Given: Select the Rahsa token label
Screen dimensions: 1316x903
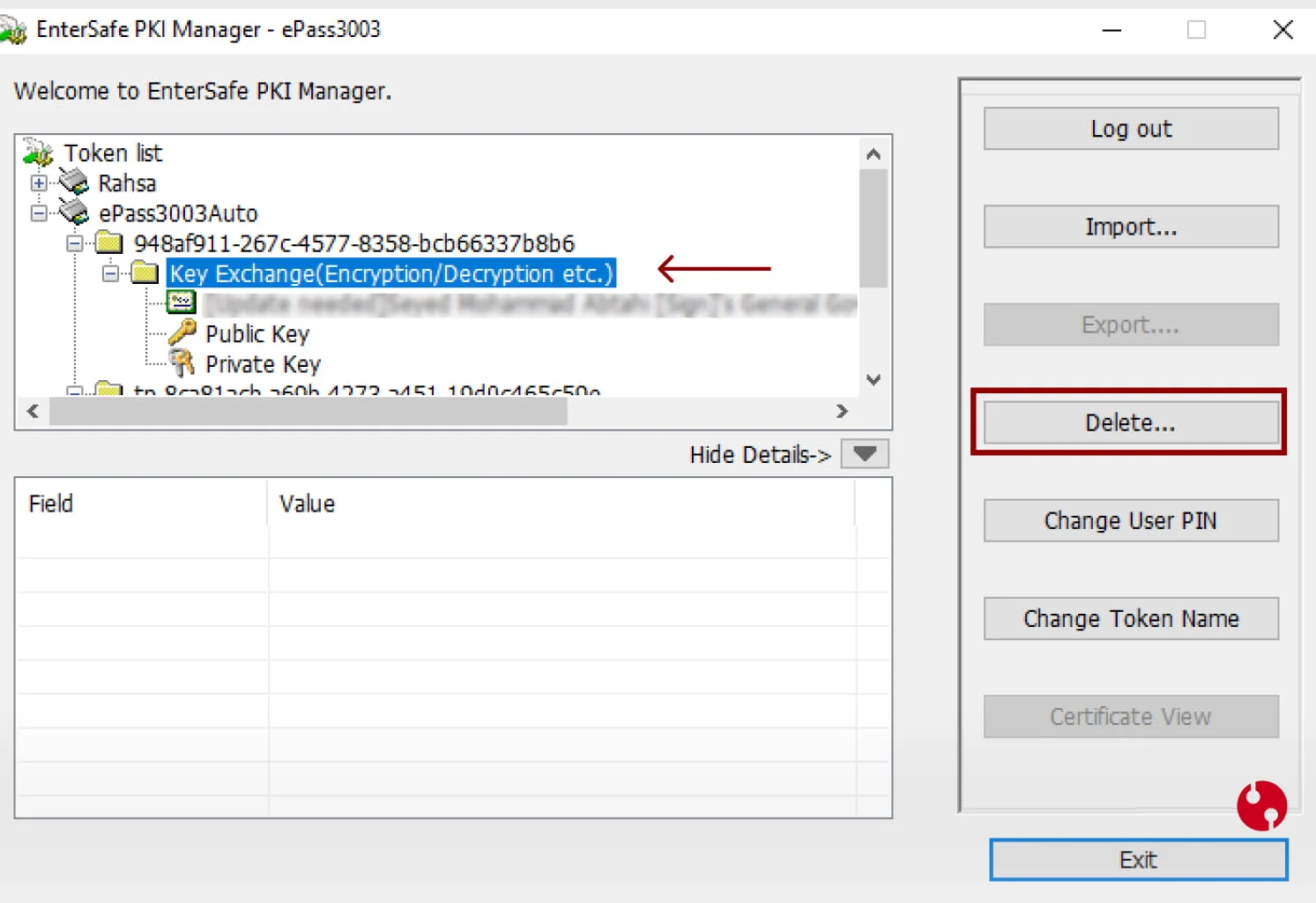Looking at the screenshot, I should pyautogui.click(x=127, y=183).
